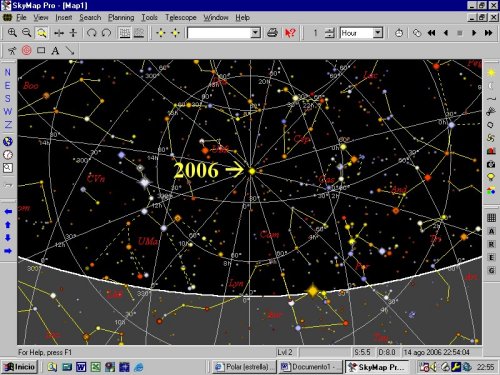Select the zoom in magnifier tool

(x=12, y=33)
